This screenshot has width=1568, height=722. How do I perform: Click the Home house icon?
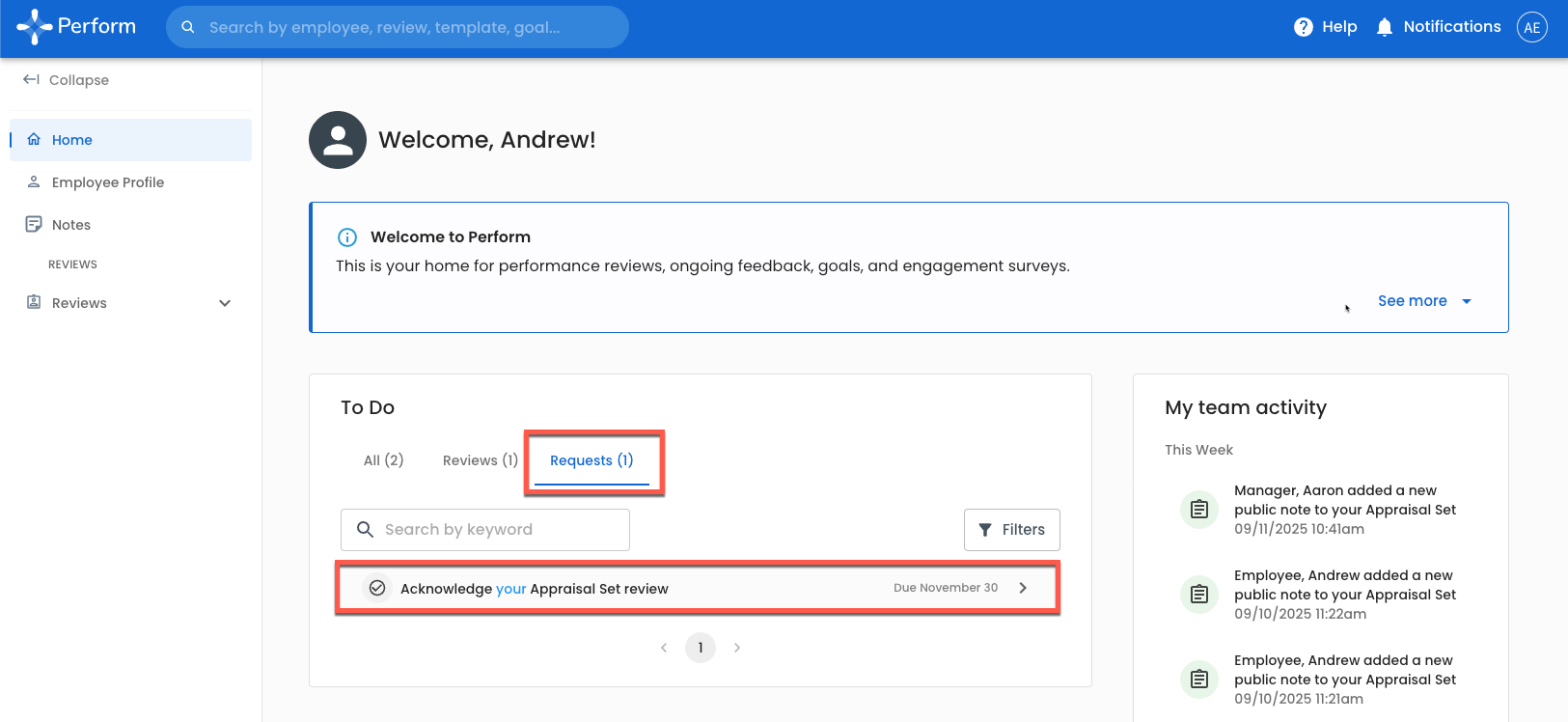coord(34,139)
